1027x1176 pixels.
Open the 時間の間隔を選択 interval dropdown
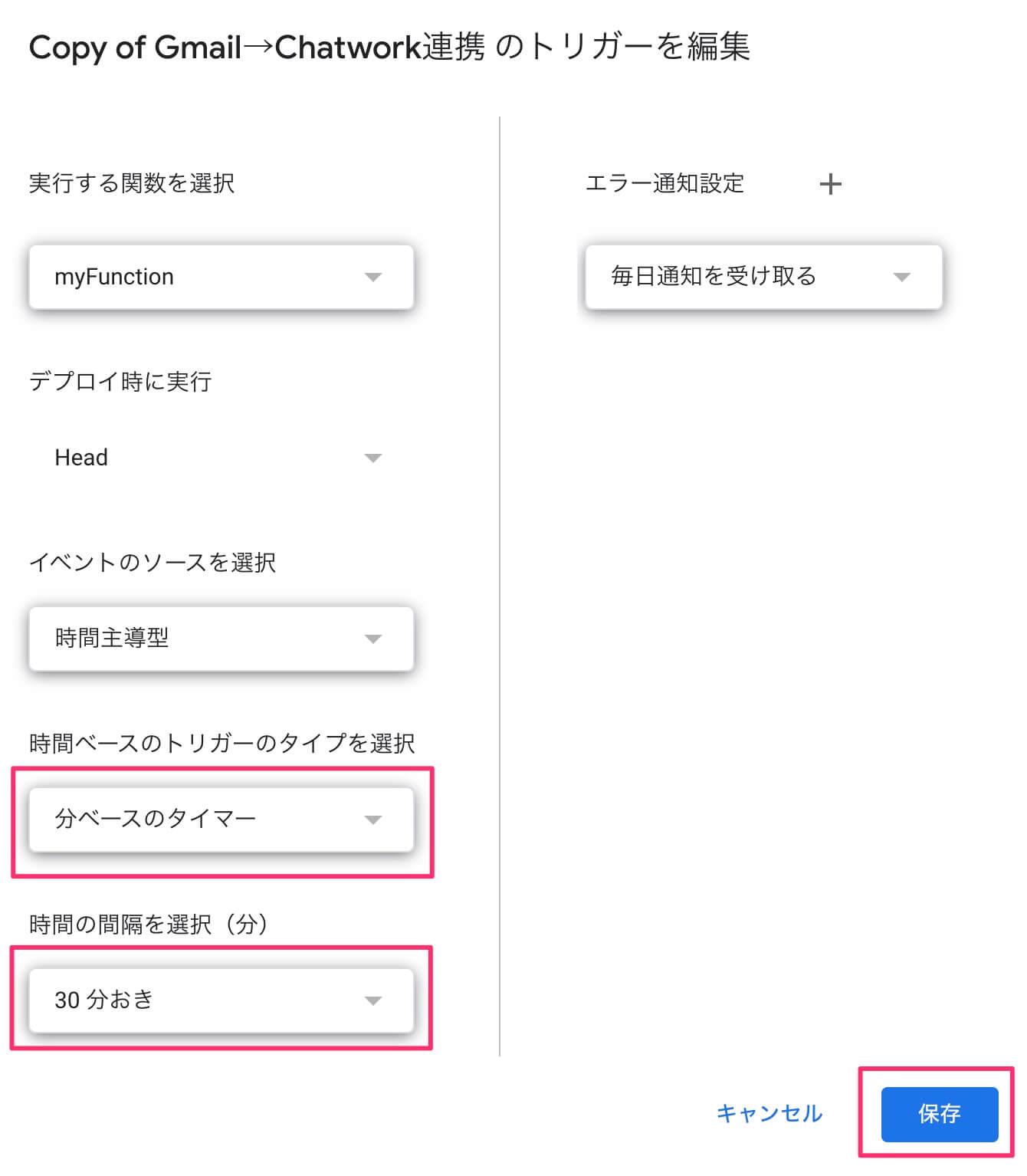(221, 1000)
